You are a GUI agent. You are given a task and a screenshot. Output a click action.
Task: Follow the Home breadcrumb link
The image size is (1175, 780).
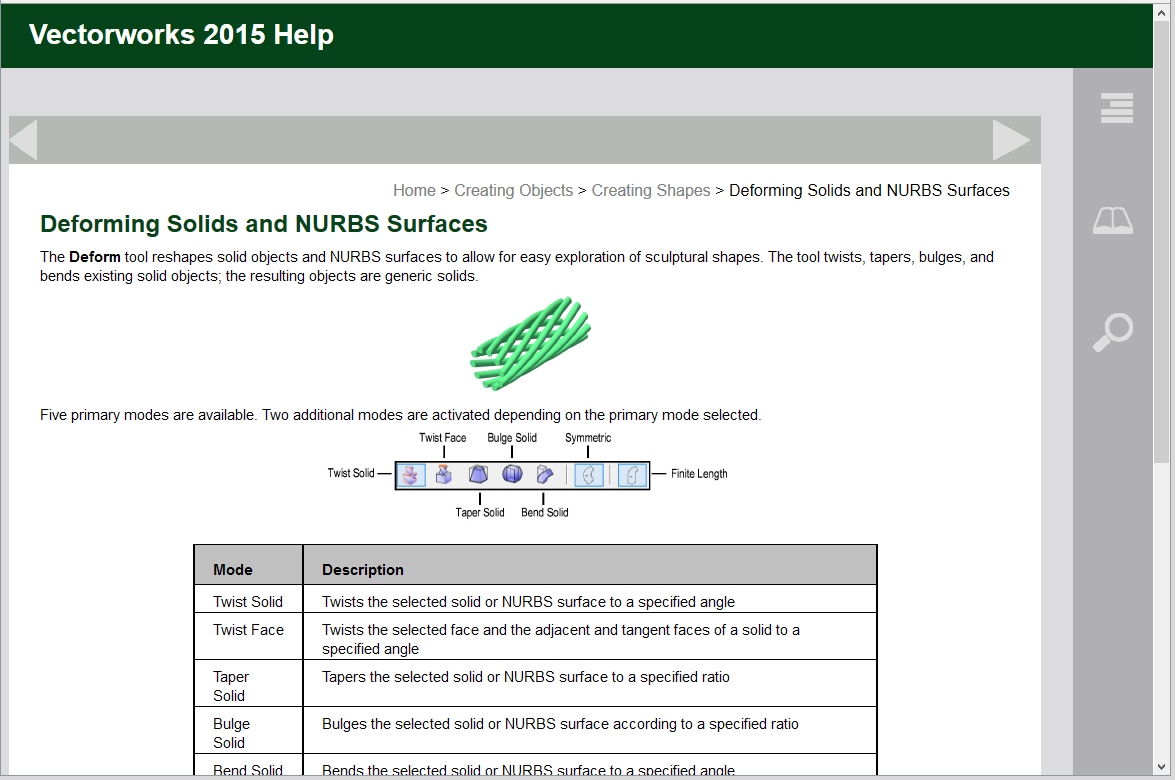point(414,190)
